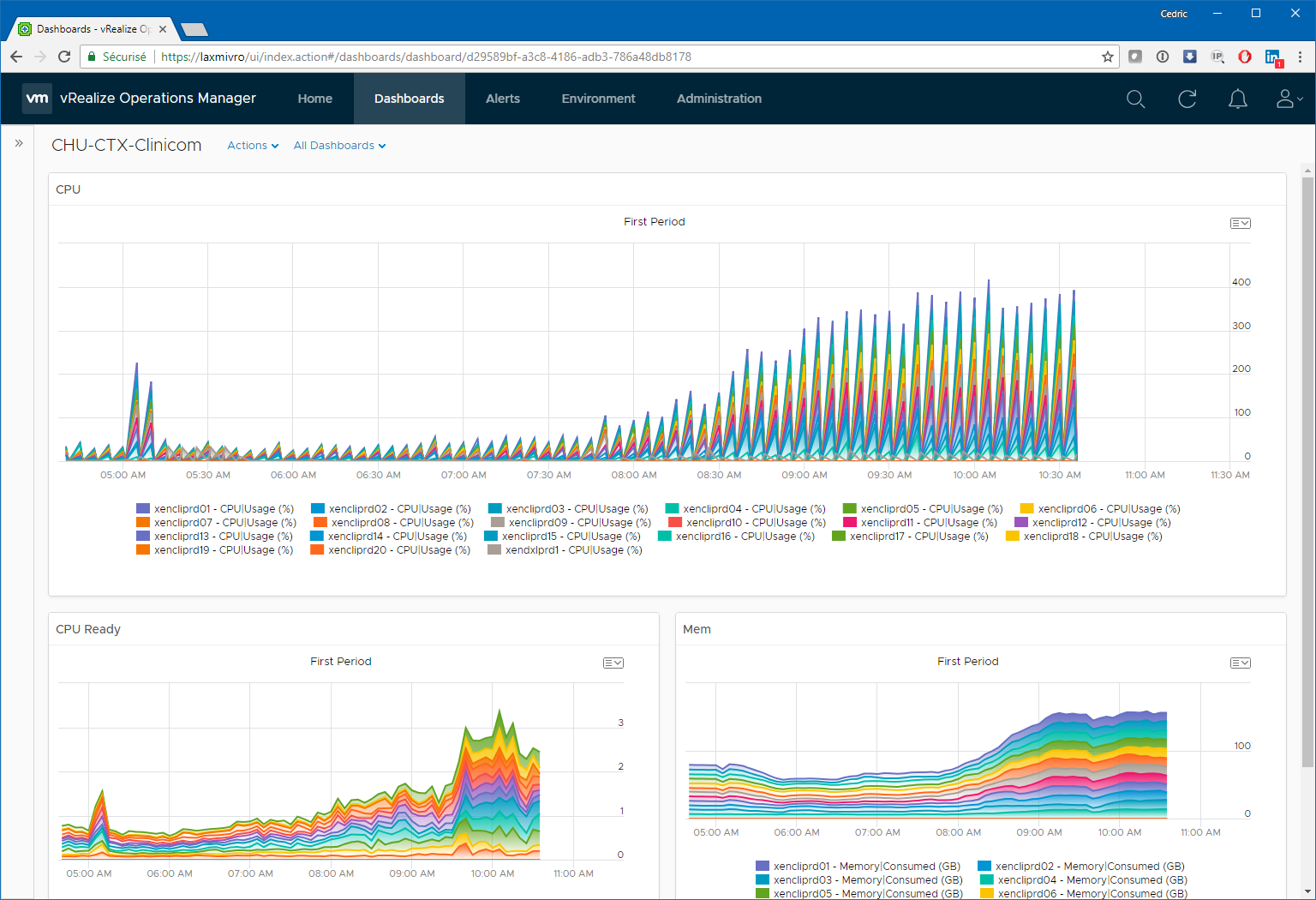Open the alerts bell notifications
The width and height of the screenshot is (1316, 900).
click(x=1237, y=99)
